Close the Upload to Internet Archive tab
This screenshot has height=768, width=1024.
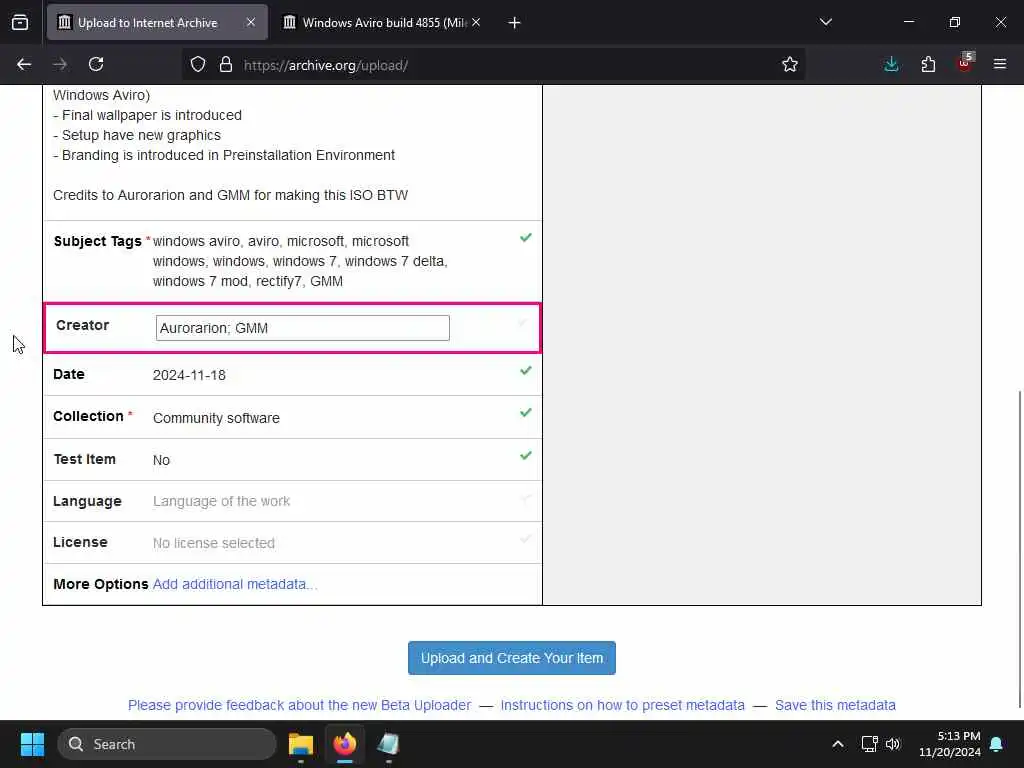tap(251, 22)
